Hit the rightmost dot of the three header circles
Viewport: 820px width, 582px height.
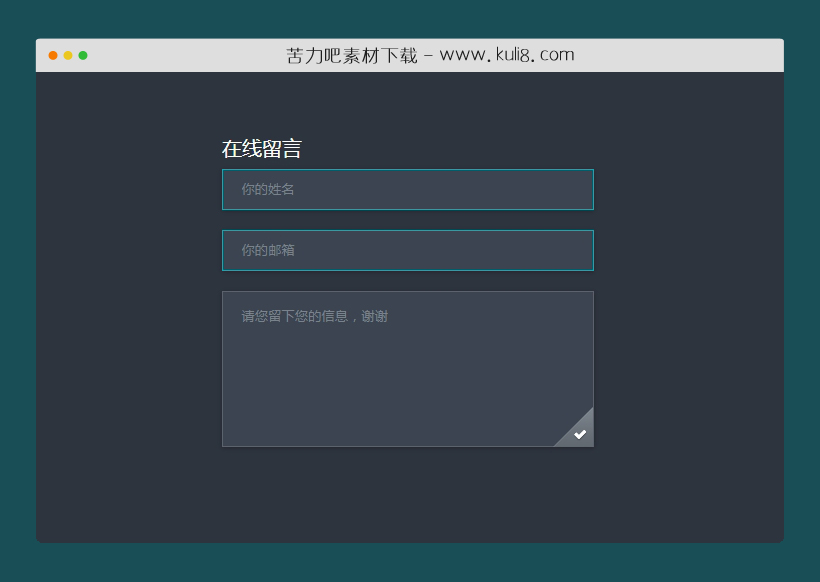click(x=84, y=55)
